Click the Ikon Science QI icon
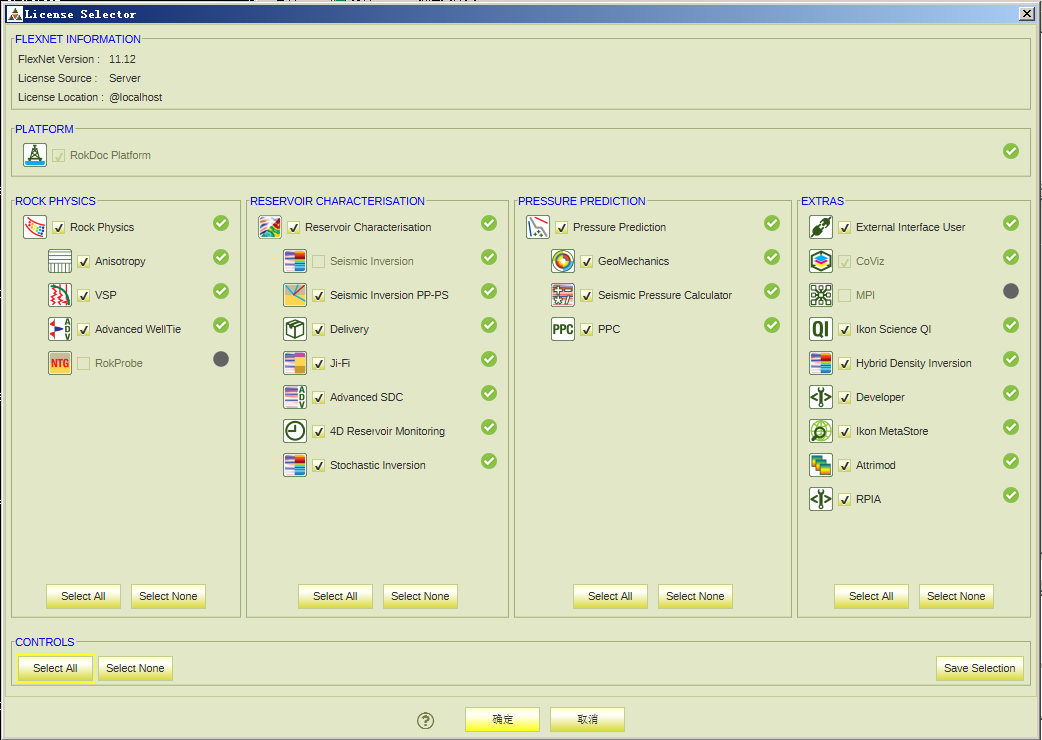1042x740 pixels. coord(821,329)
